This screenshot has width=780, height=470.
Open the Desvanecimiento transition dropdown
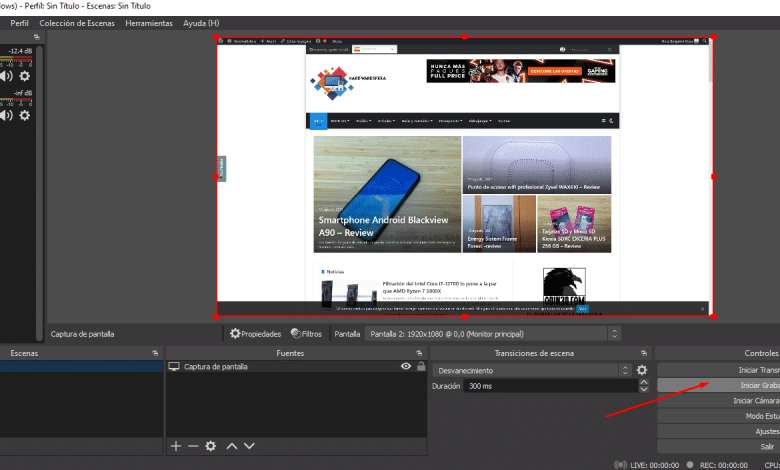tap(532, 371)
